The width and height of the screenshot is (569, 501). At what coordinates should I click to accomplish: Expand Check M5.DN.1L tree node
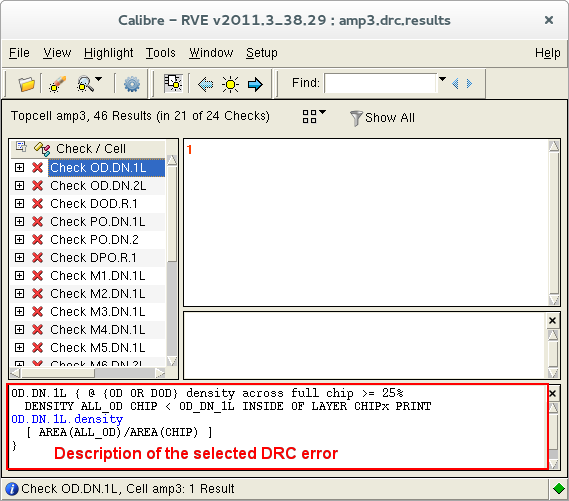click(x=19, y=348)
